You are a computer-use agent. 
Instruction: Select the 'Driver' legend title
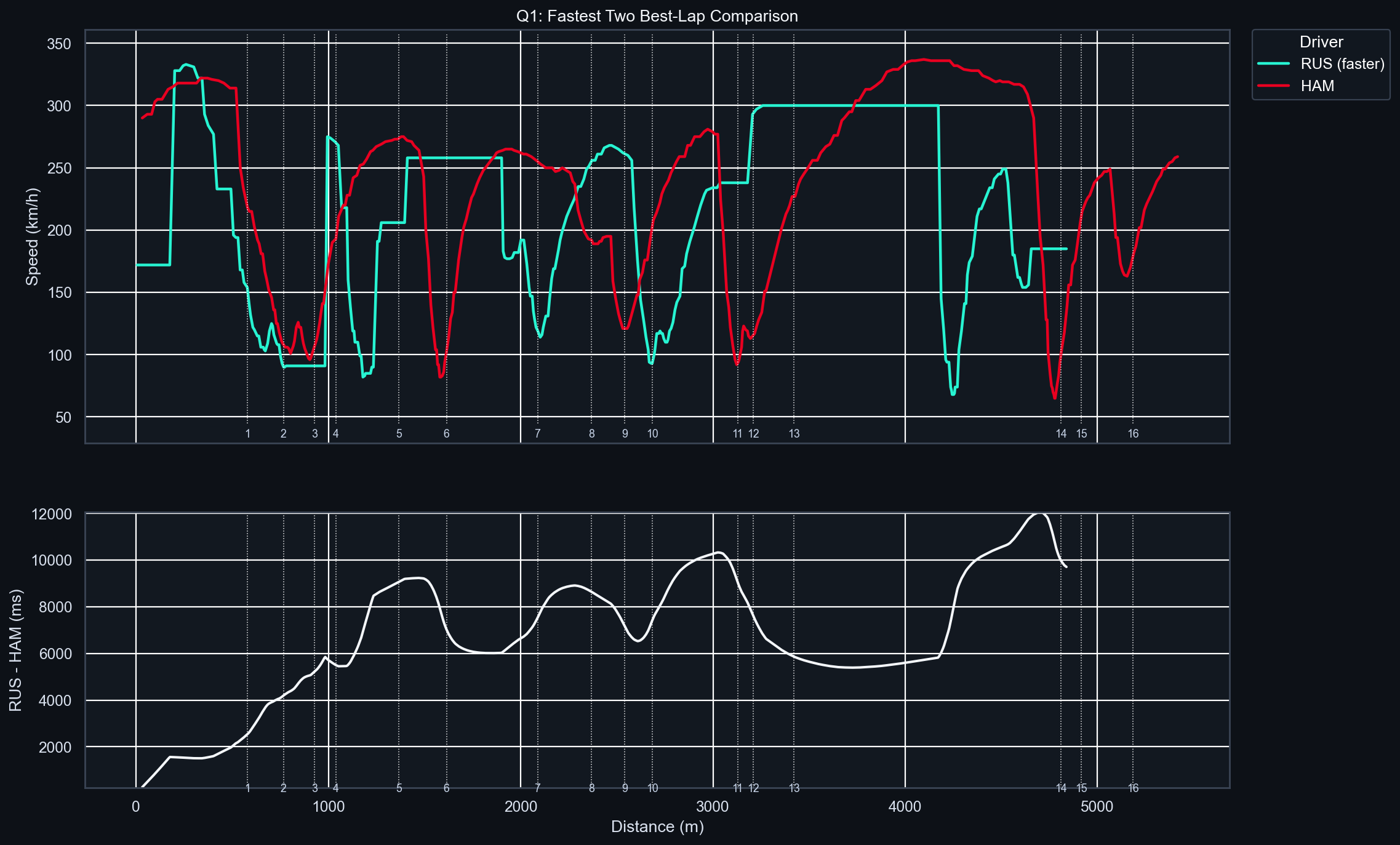1321,42
